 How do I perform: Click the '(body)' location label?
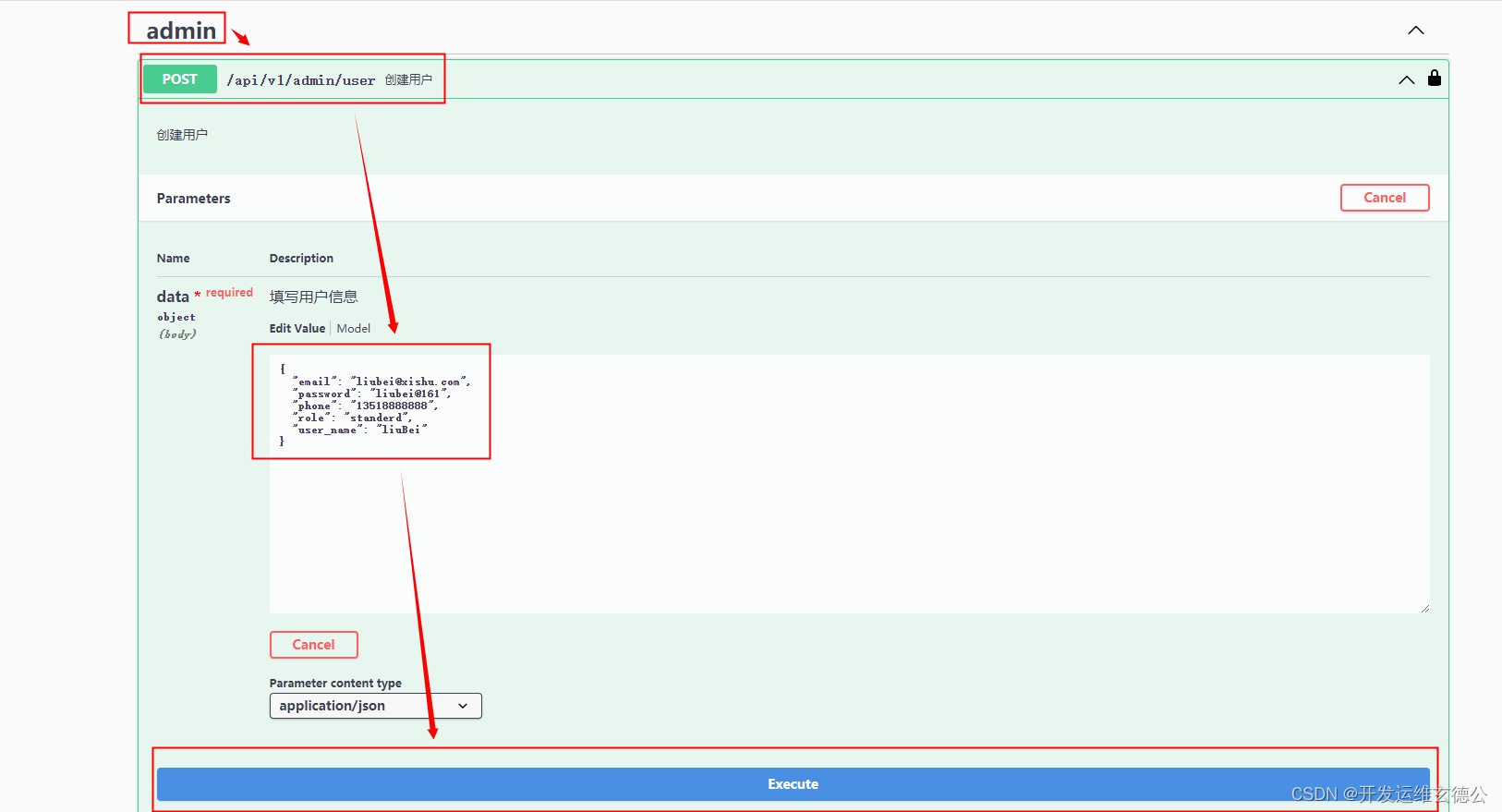pos(177,334)
